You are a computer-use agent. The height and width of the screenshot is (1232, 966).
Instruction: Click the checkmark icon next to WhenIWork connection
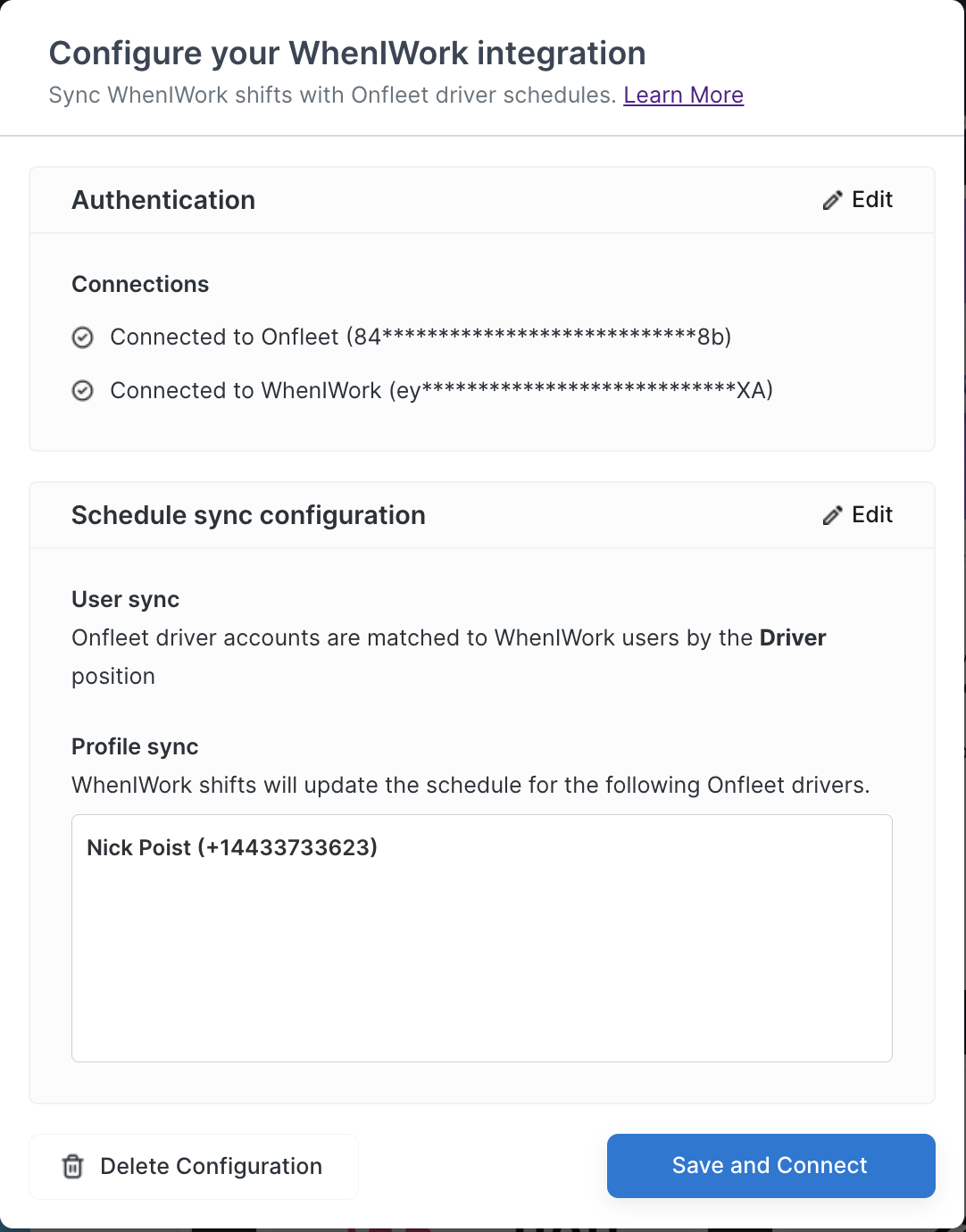(82, 391)
